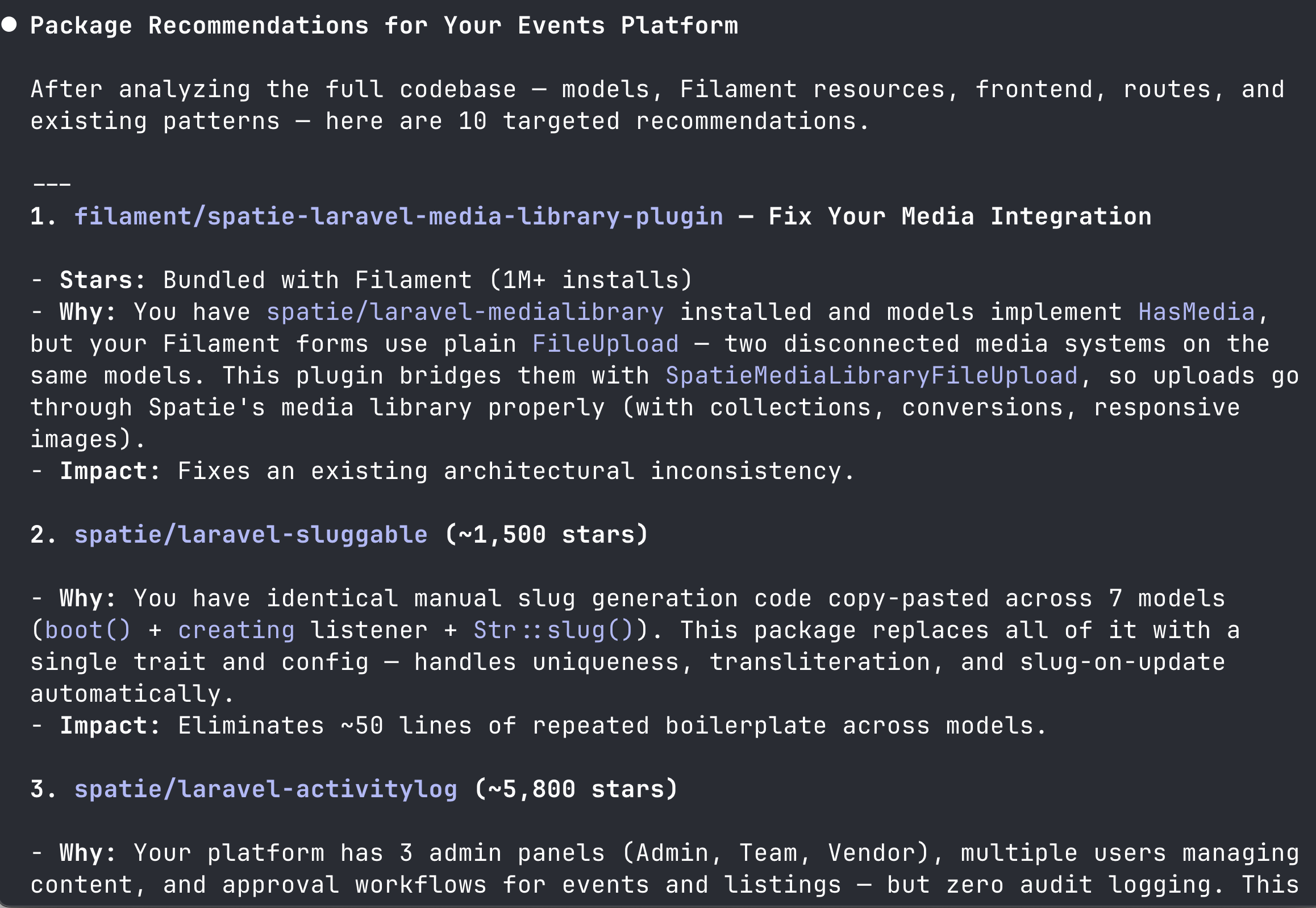Click the filament/spatie-laravel-media-library-plugin package link
The width and height of the screenshot is (1316, 908).
[x=398, y=216]
